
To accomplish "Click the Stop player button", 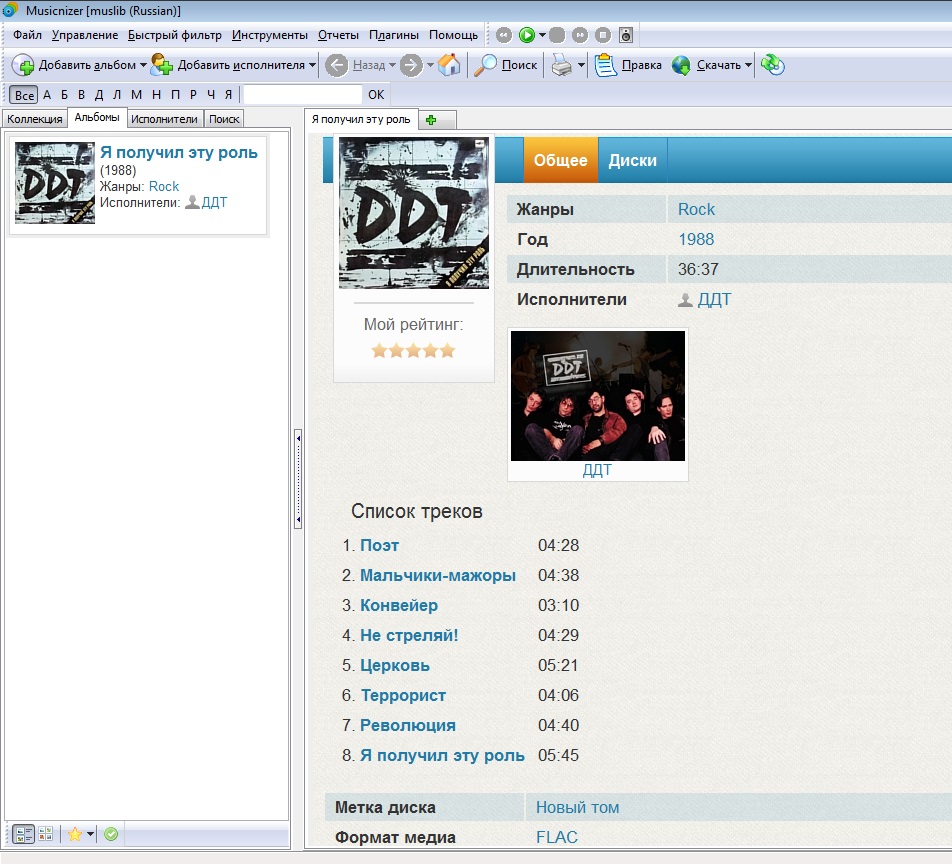I will pos(603,35).
